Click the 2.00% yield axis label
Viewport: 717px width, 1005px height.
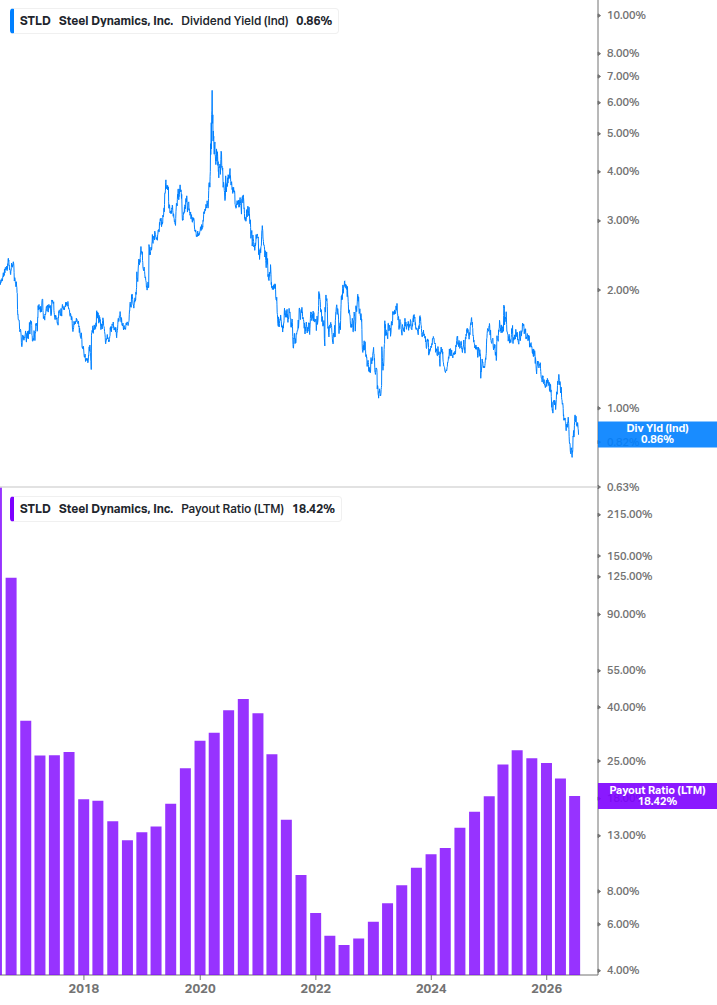point(623,290)
